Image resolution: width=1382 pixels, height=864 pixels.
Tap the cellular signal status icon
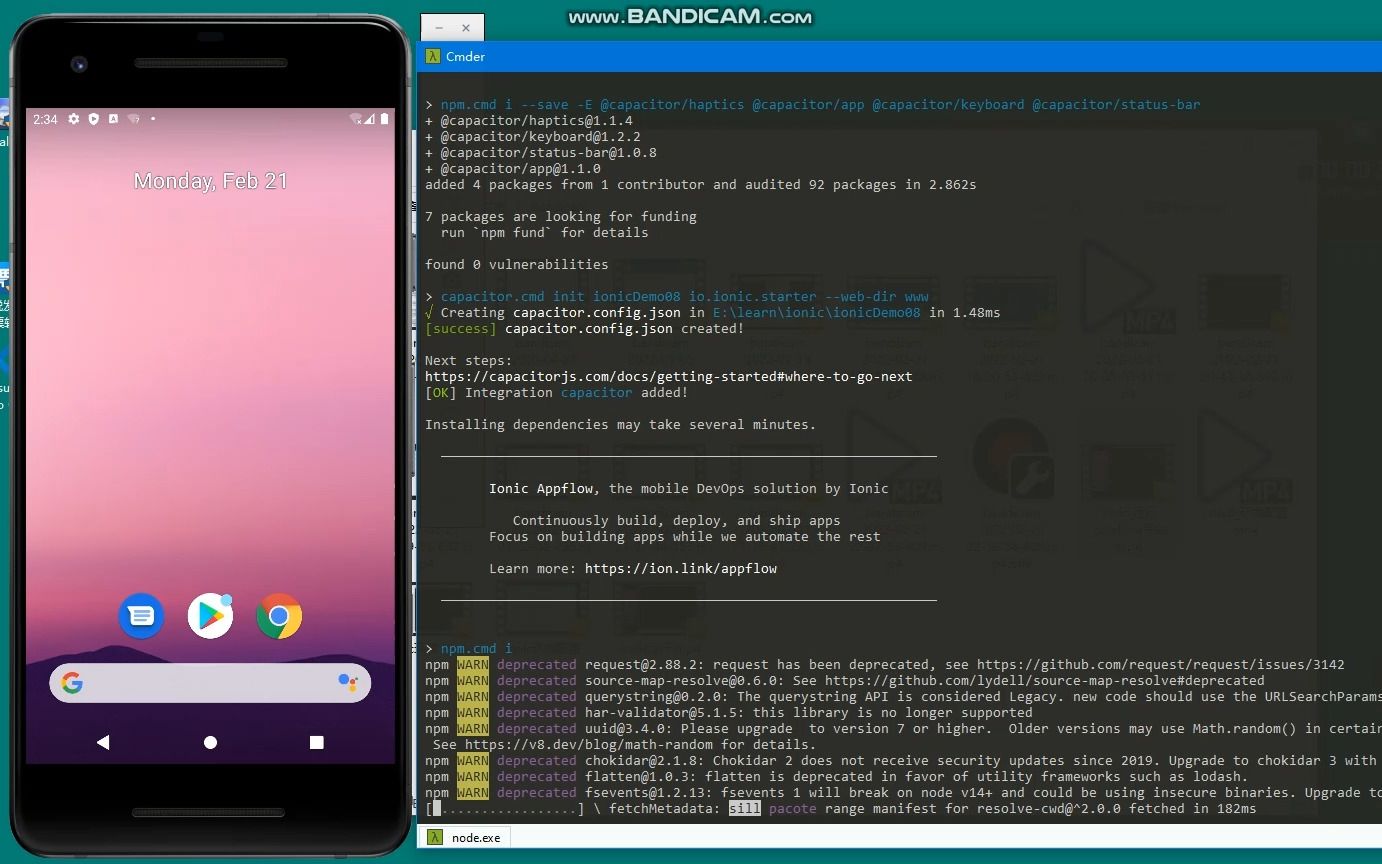click(370, 119)
